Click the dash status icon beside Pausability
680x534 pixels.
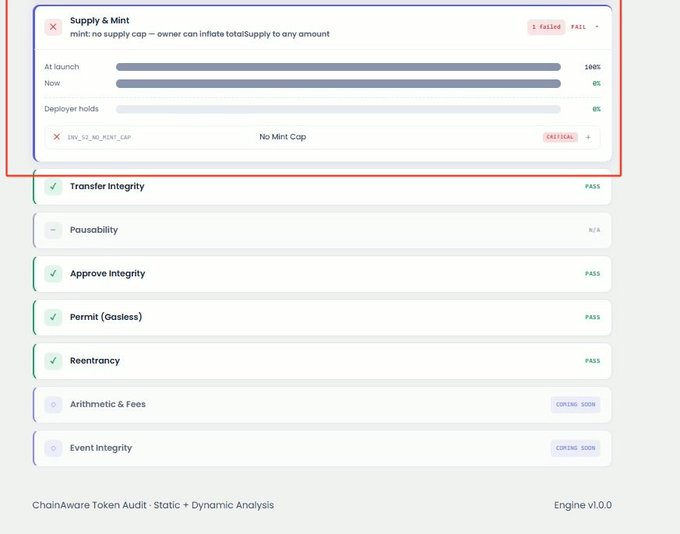[x=53, y=230]
